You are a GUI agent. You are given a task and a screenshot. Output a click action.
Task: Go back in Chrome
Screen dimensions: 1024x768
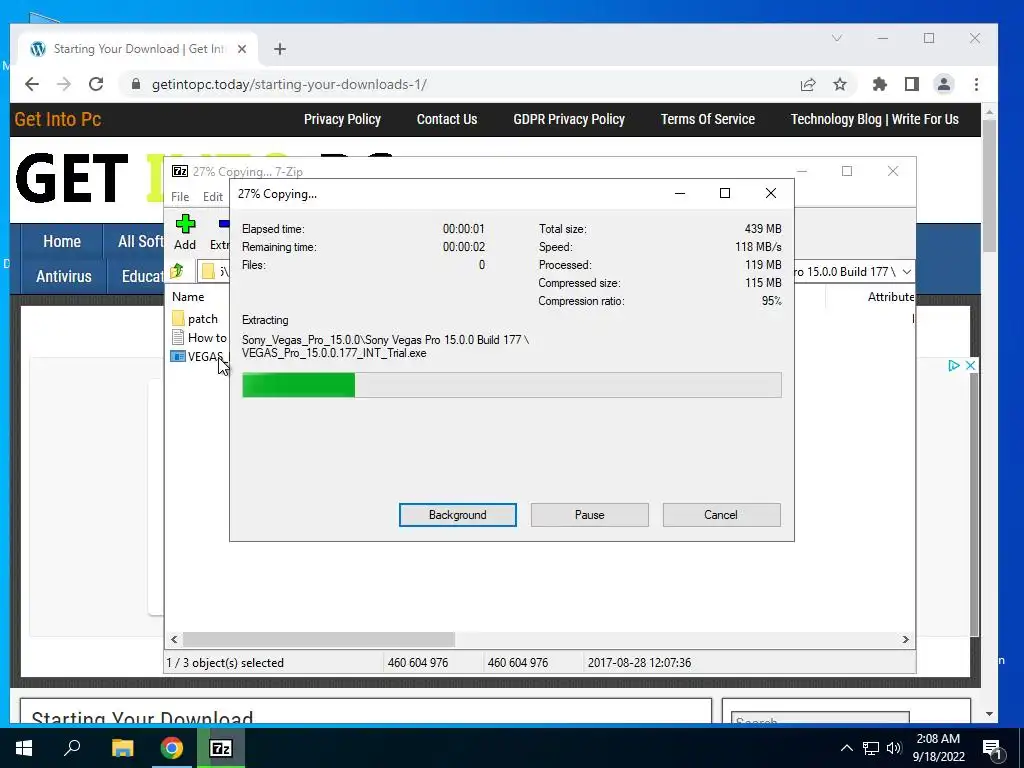tap(31, 84)
